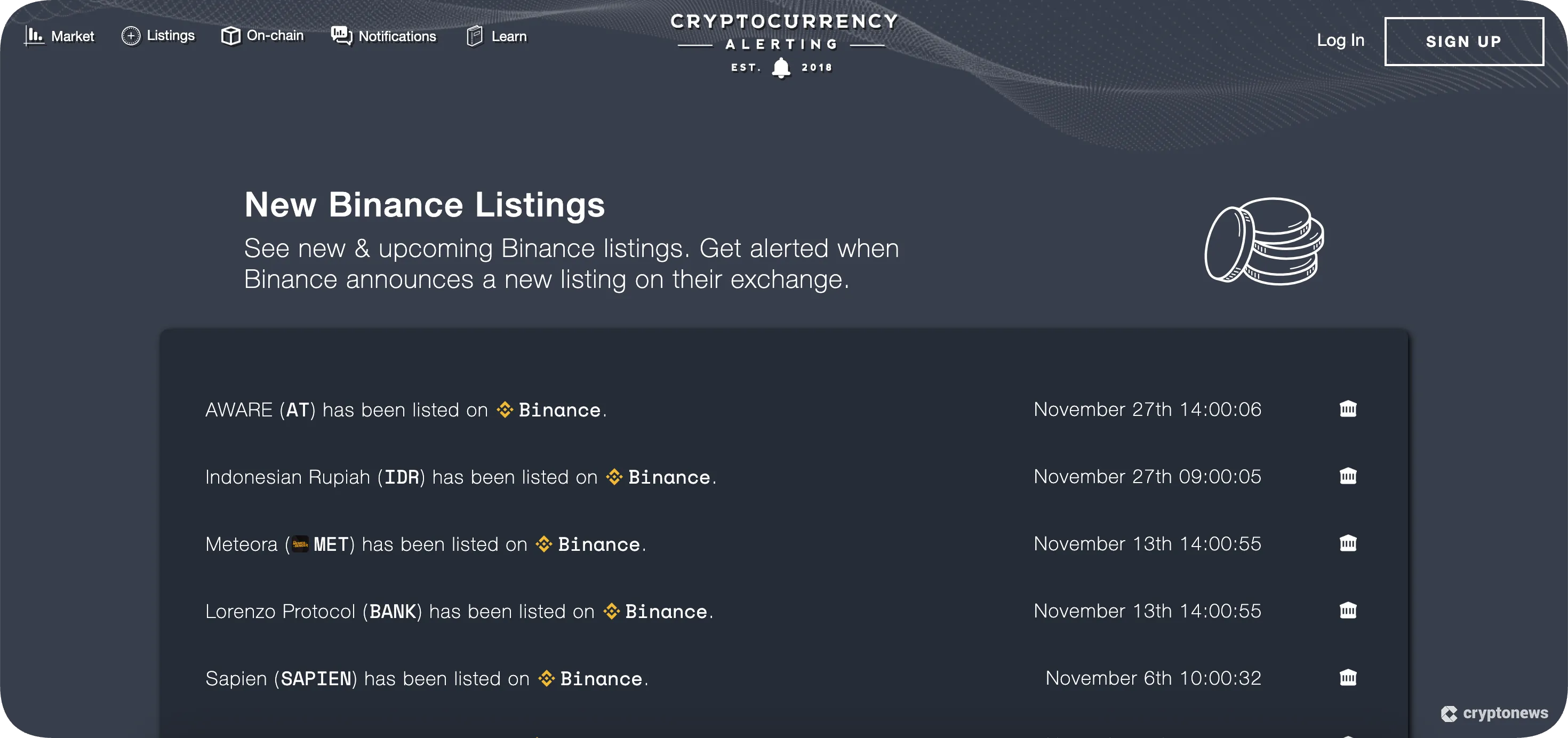Click the Meteora token logo in its row
Viewport: 1568px width, 738px height.
pyautogui.click(x=300, y=543)
